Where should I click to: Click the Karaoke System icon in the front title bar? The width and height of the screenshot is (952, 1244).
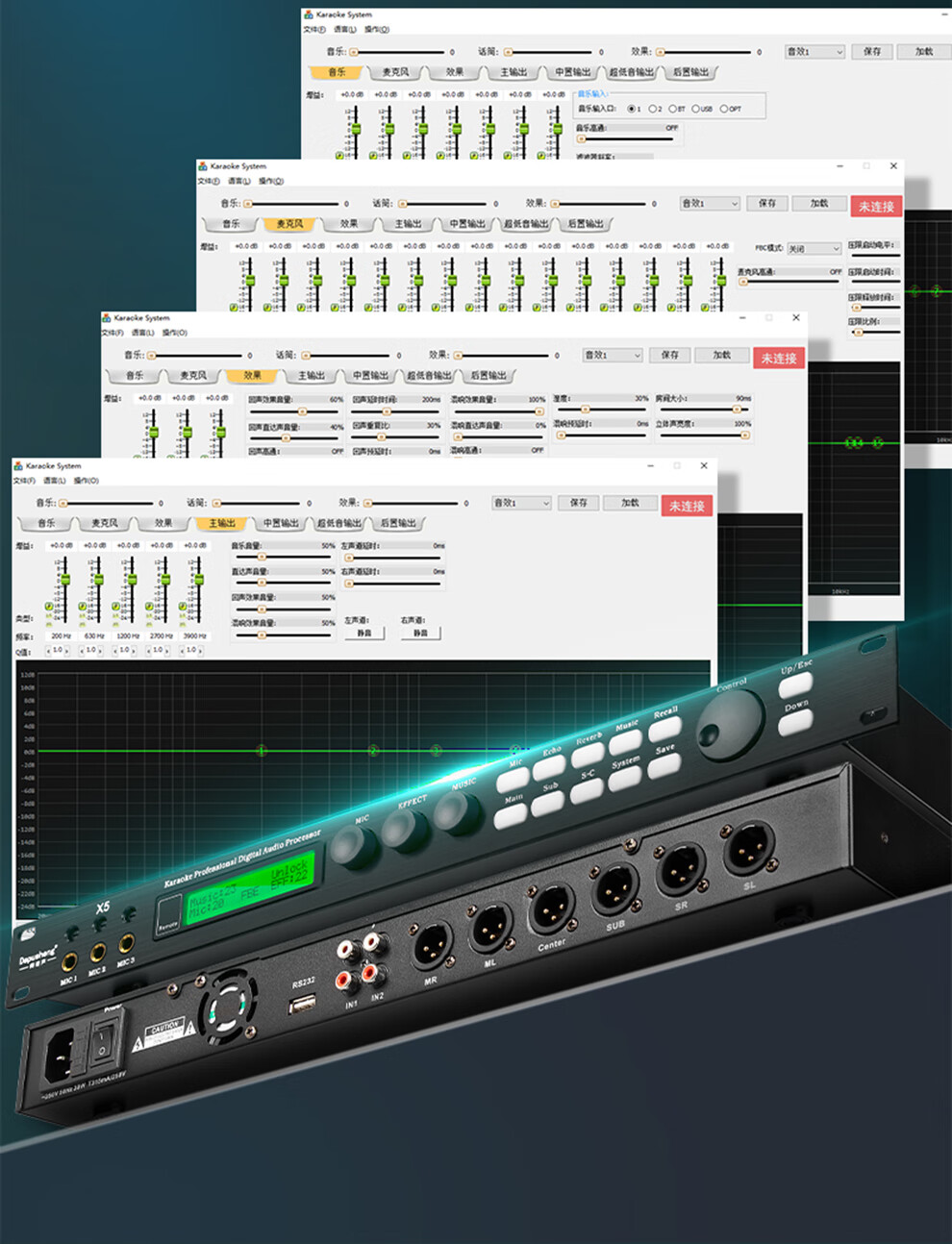coord(18,465)
